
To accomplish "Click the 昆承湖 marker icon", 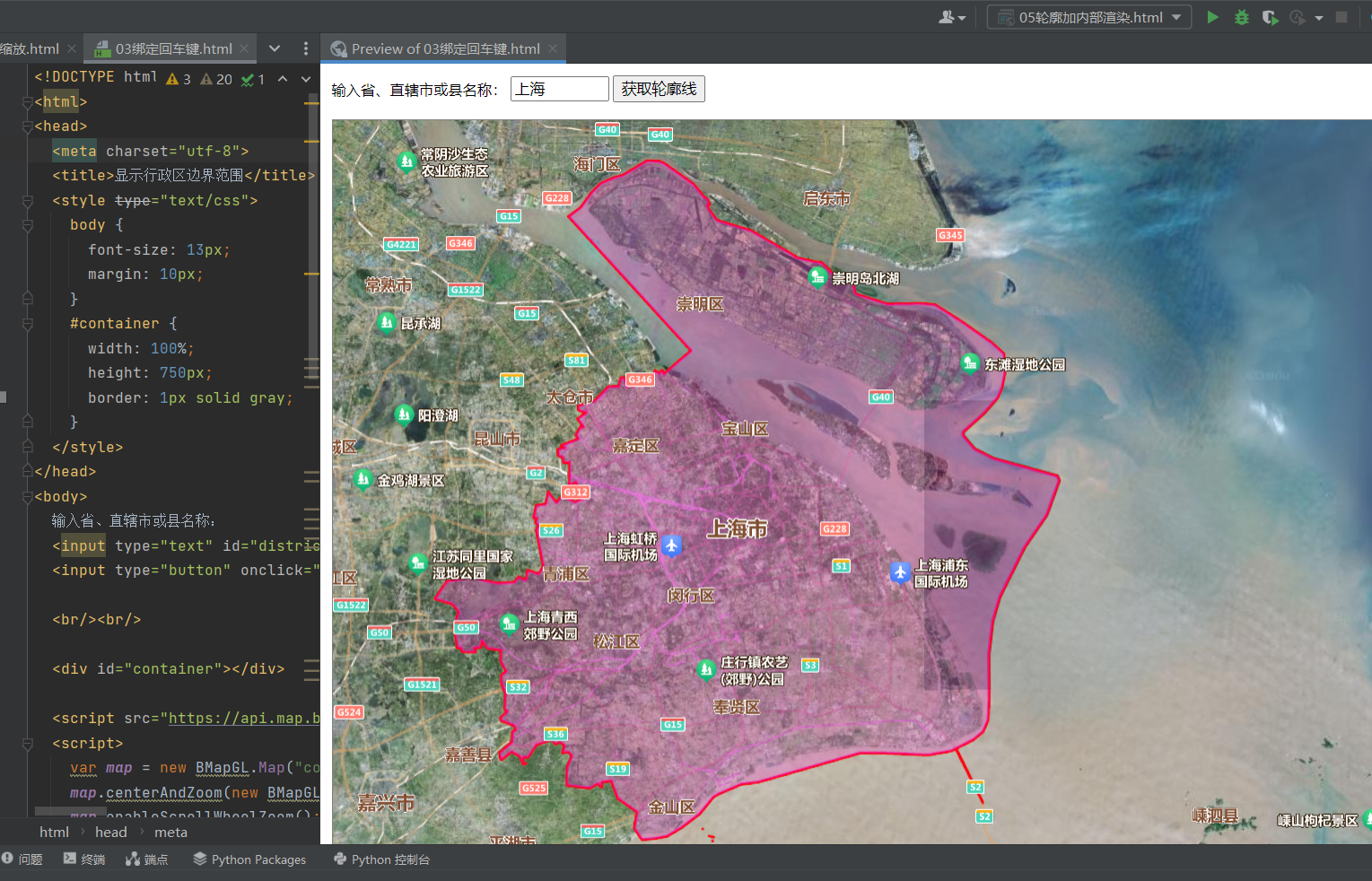I will 387,321.
